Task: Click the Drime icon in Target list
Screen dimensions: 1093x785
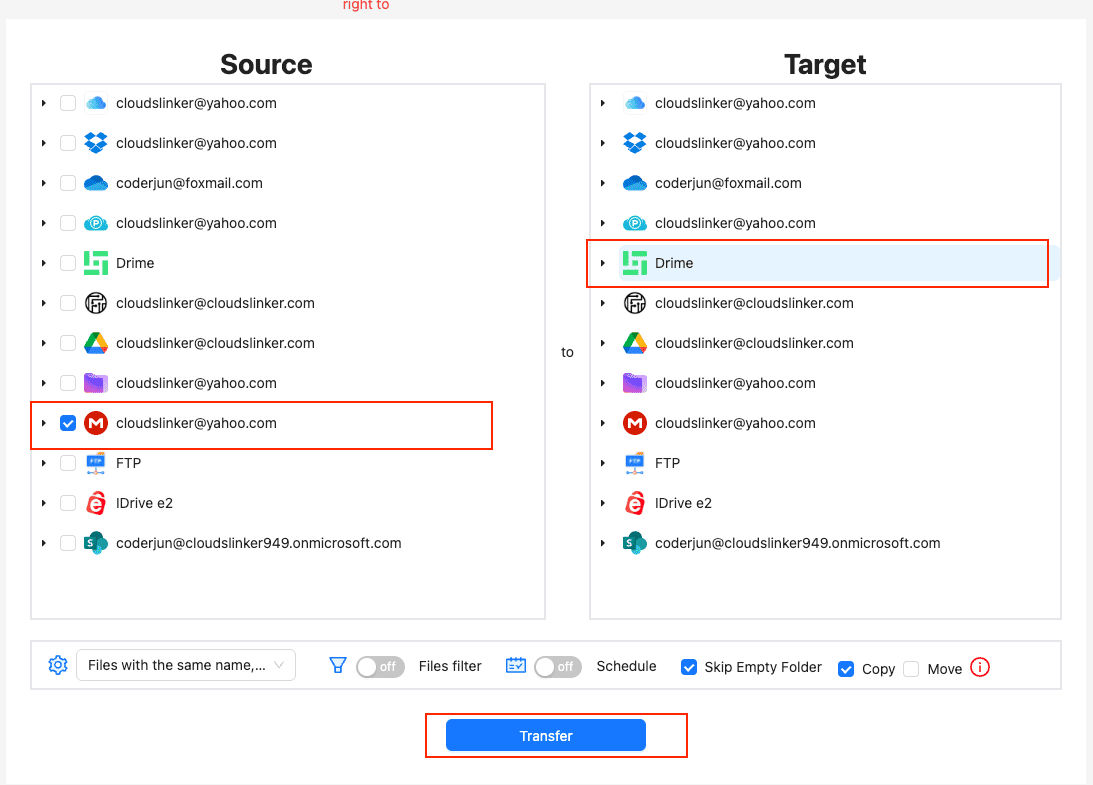Action: click(x=635, y=263)
